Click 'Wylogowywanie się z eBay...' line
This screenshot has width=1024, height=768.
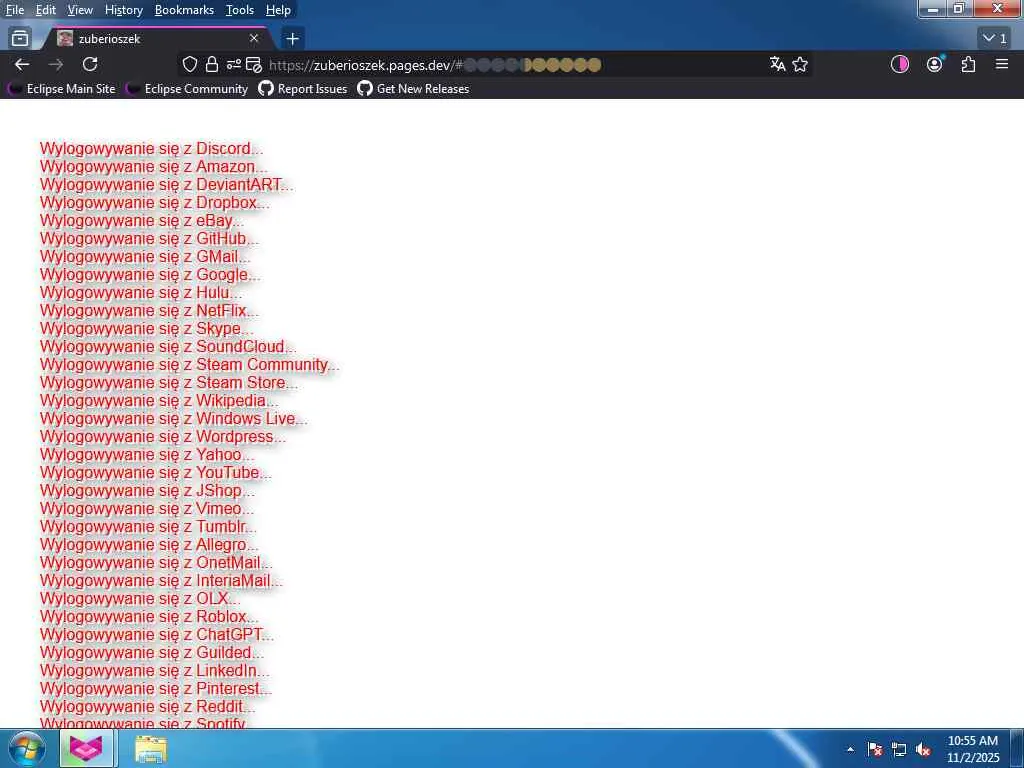141,220
